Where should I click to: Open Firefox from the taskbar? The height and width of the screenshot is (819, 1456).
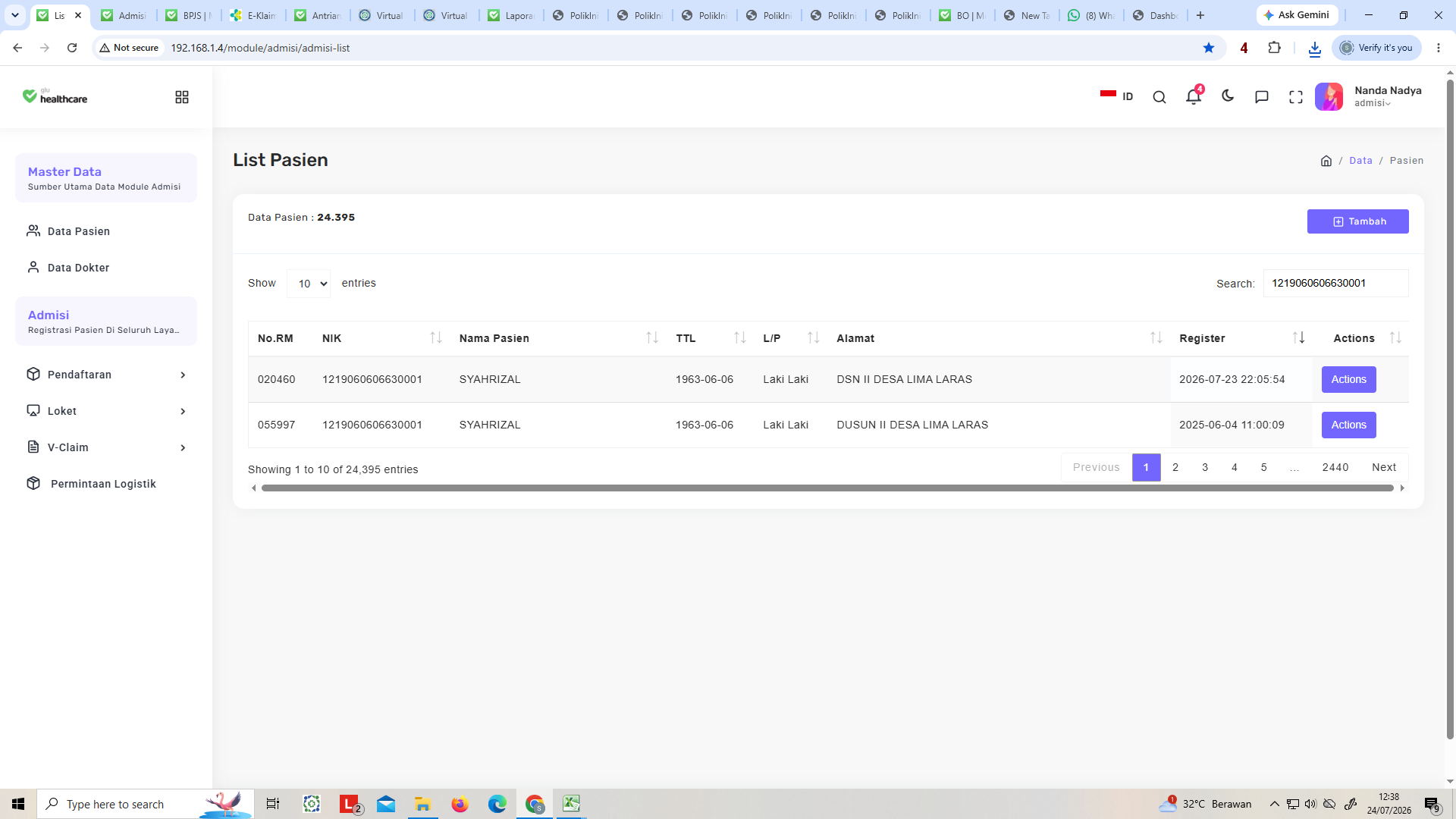click(460, 804)
